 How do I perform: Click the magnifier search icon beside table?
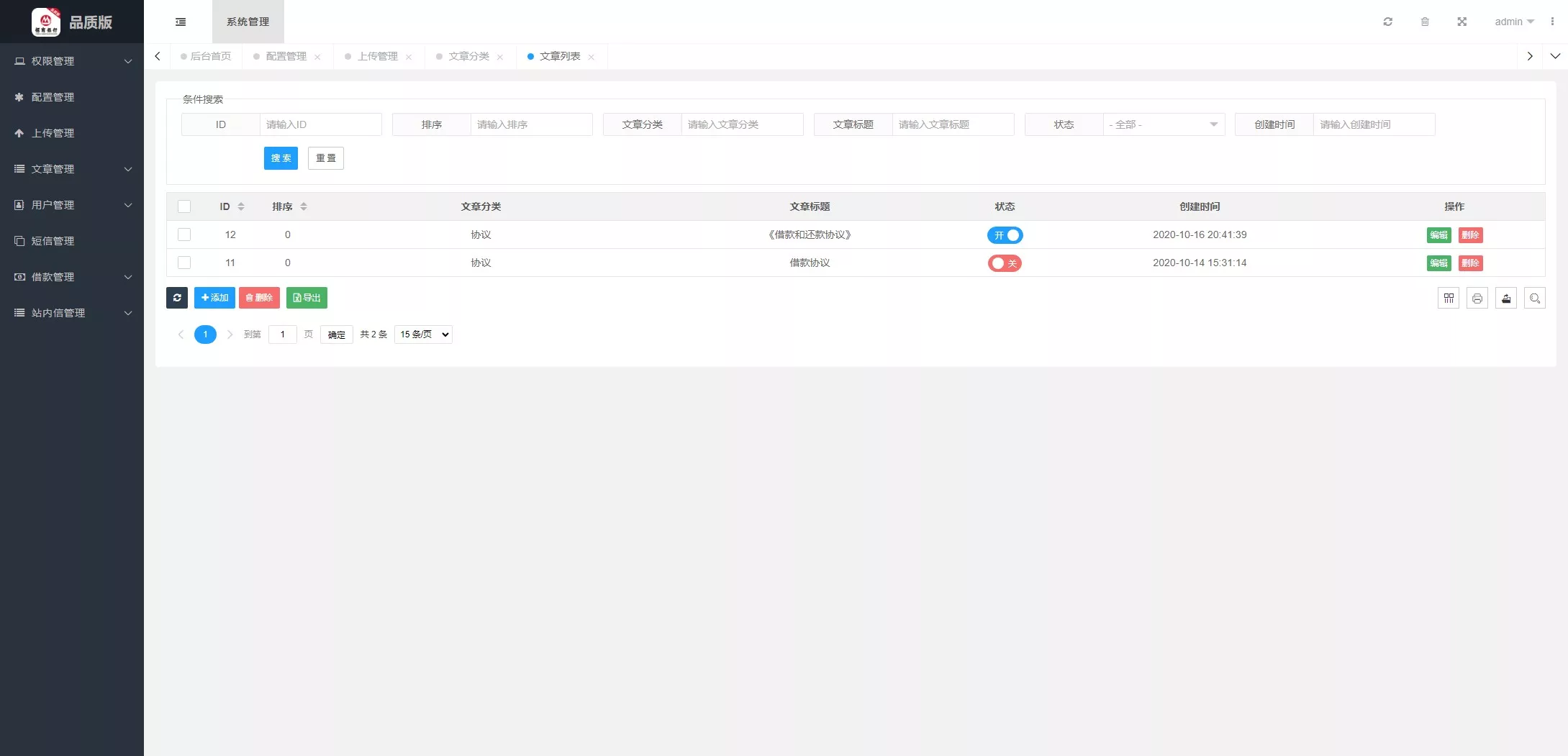[x=1534, y=299]
